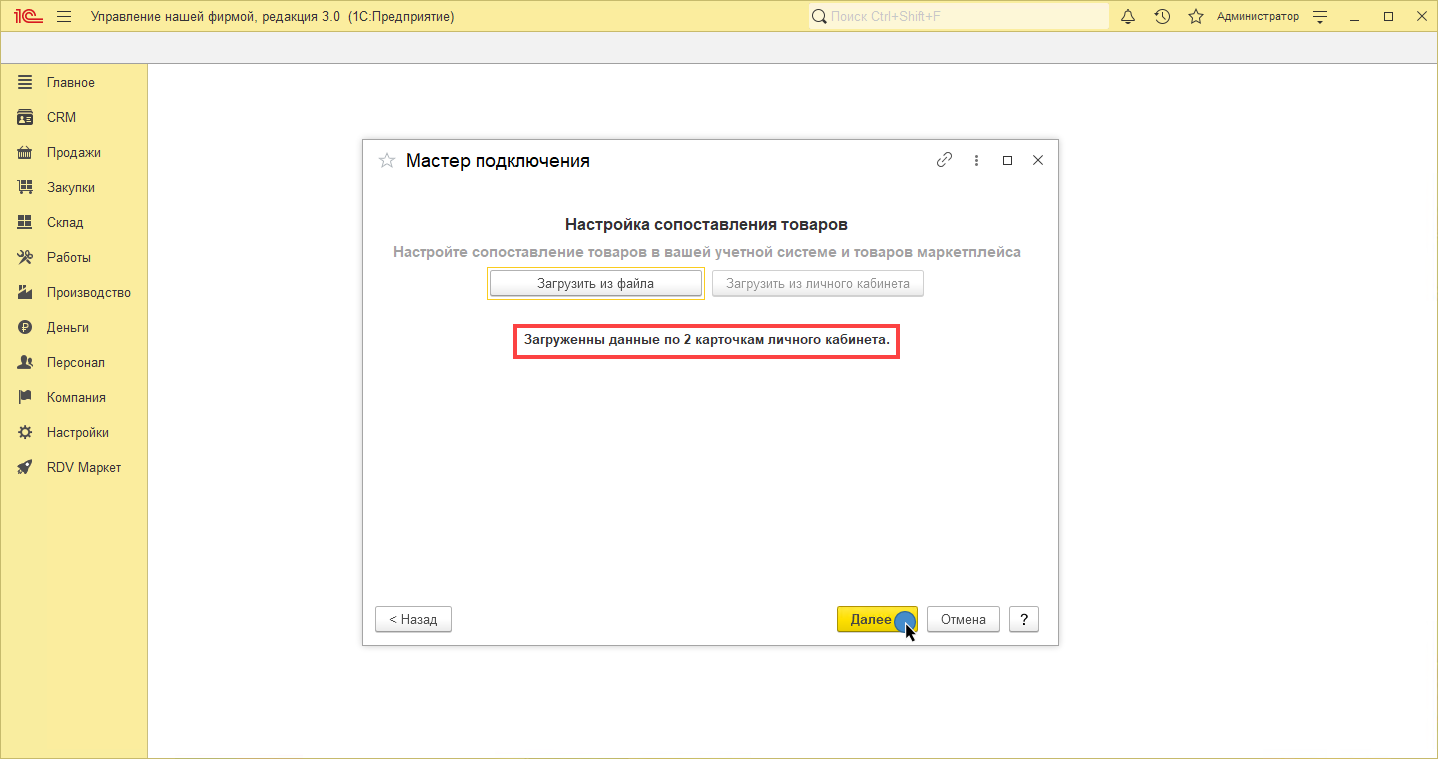Show the history clock icon
The height and width of the screenshot is (759, 1438).
1162,16
